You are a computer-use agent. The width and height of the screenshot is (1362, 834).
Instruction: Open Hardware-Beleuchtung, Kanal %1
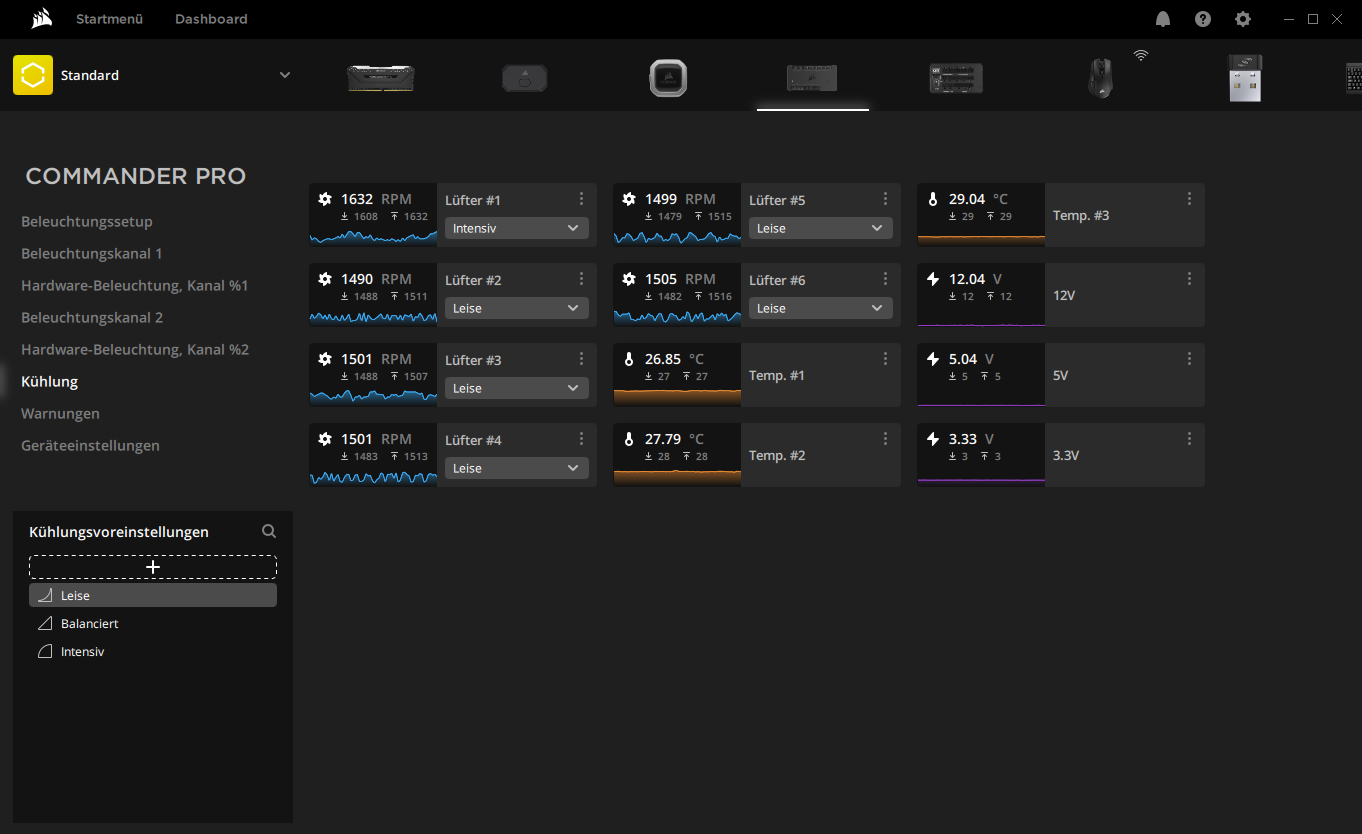[135, 286]
